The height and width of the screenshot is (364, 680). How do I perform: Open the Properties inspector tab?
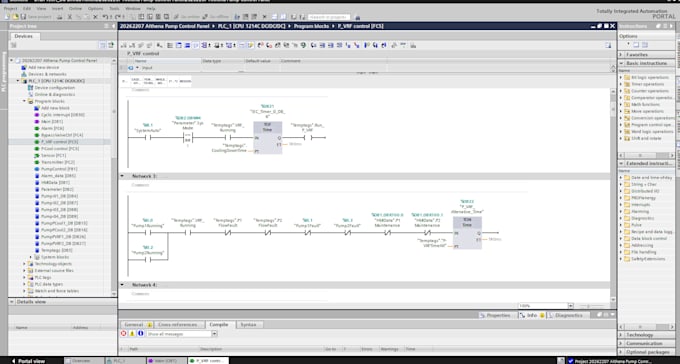(x=497, y=315)
